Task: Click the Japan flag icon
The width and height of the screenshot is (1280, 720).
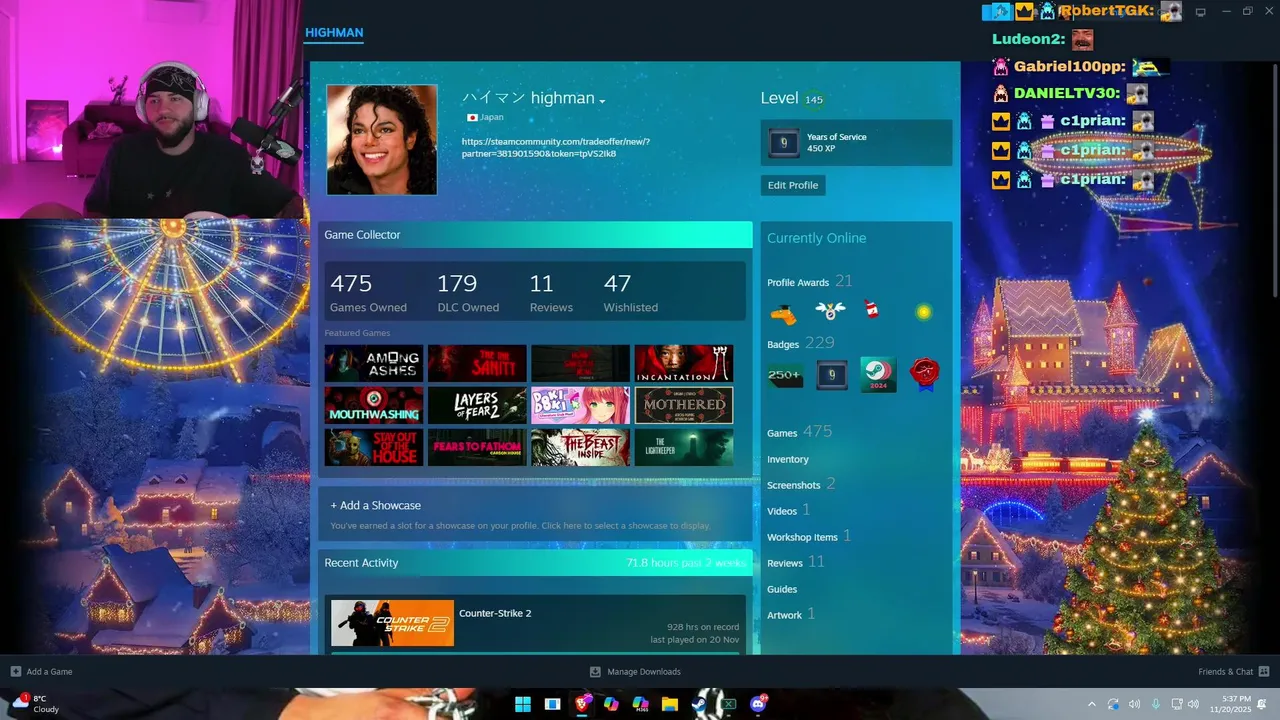Action: [x=472, y=117]
